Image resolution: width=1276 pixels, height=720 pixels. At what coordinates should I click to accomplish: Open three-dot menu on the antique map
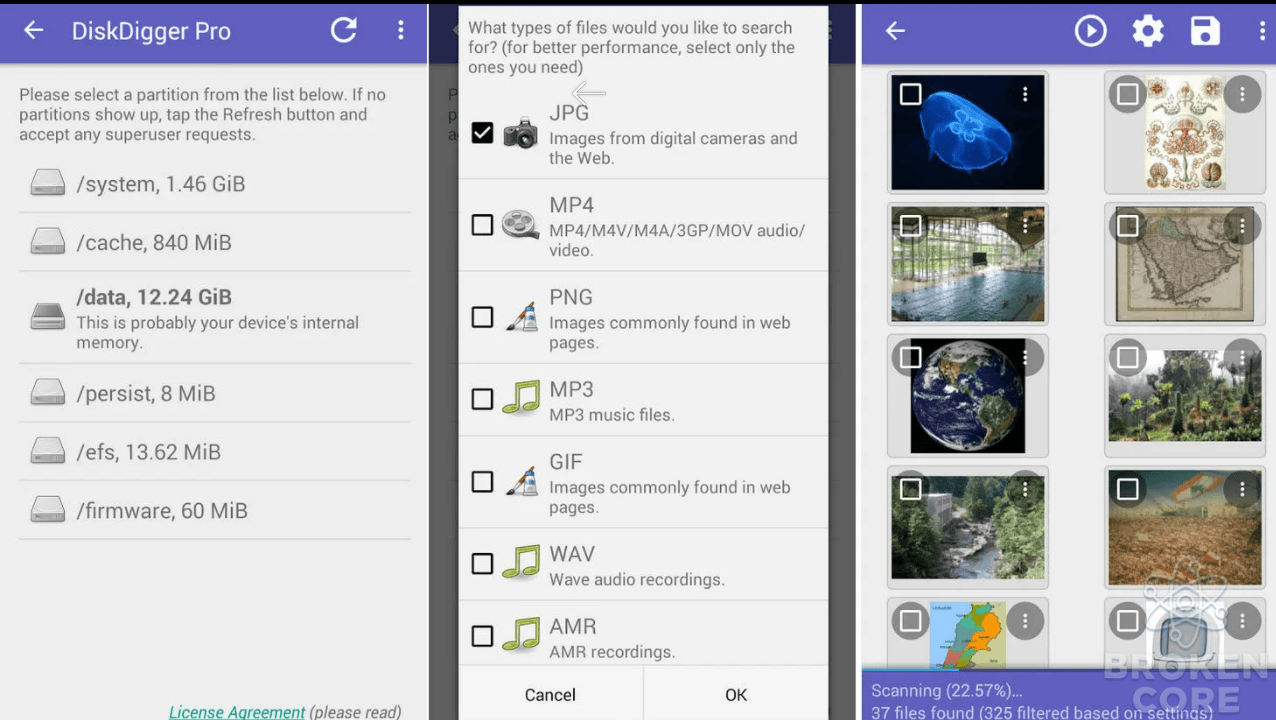coord(1242,226)
